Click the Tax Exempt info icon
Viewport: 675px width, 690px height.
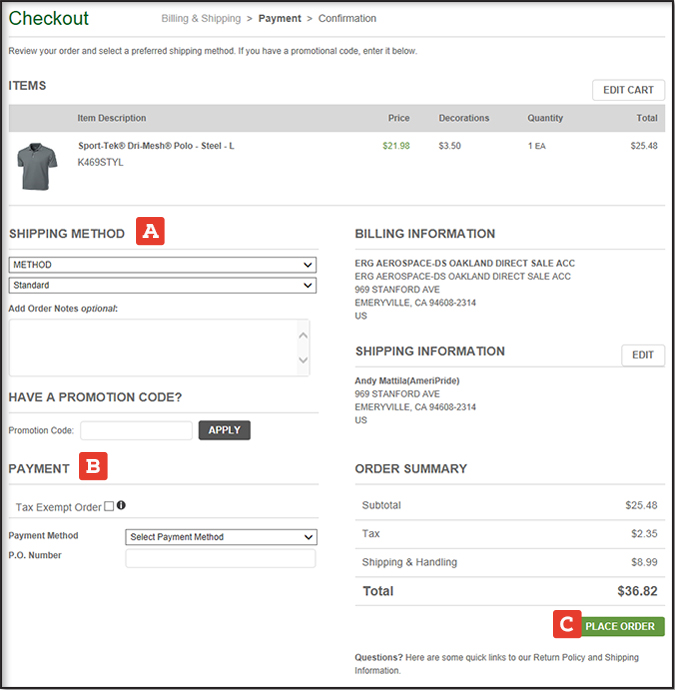pos(121,506)
